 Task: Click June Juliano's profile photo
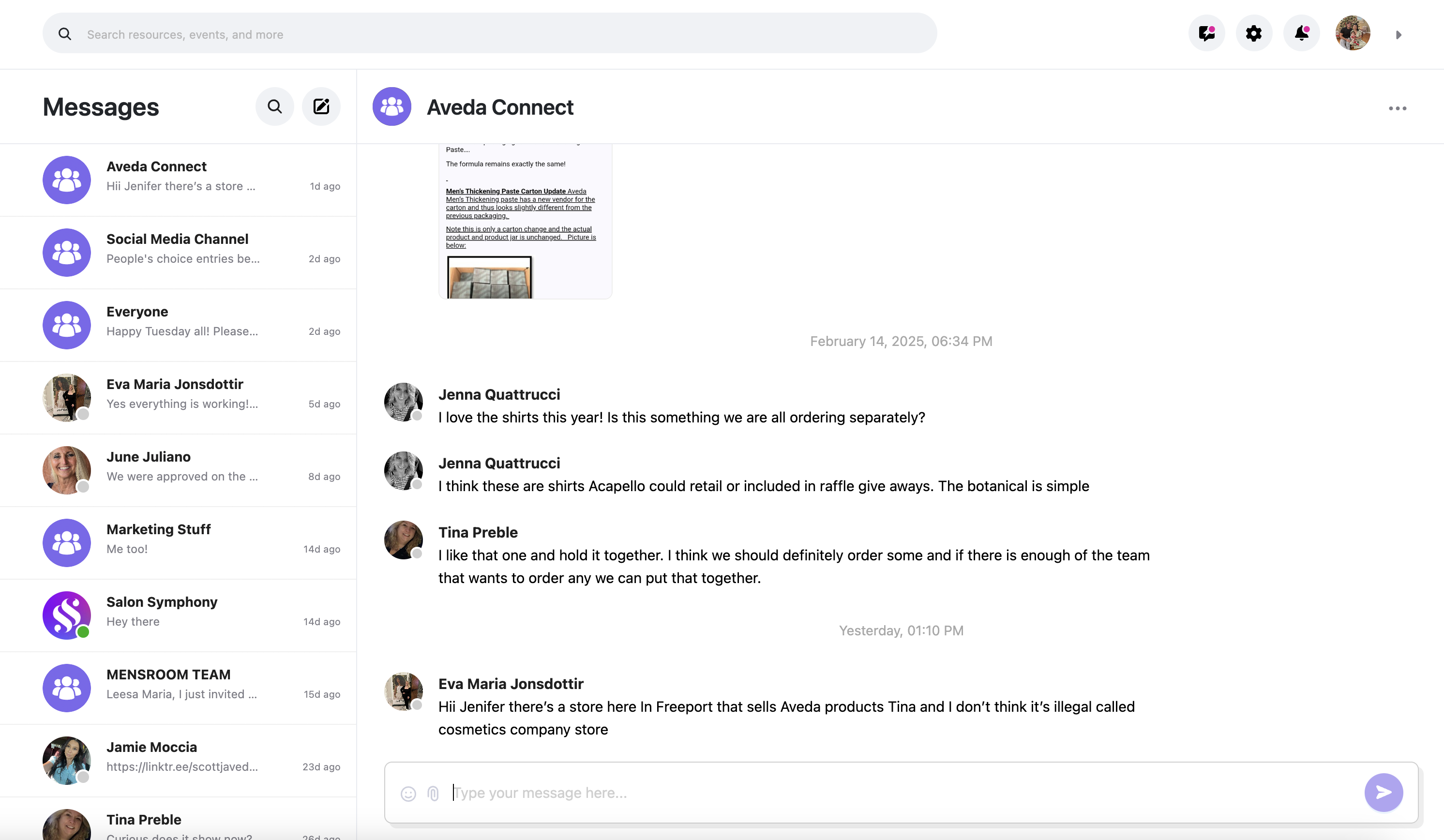(66, 470)
